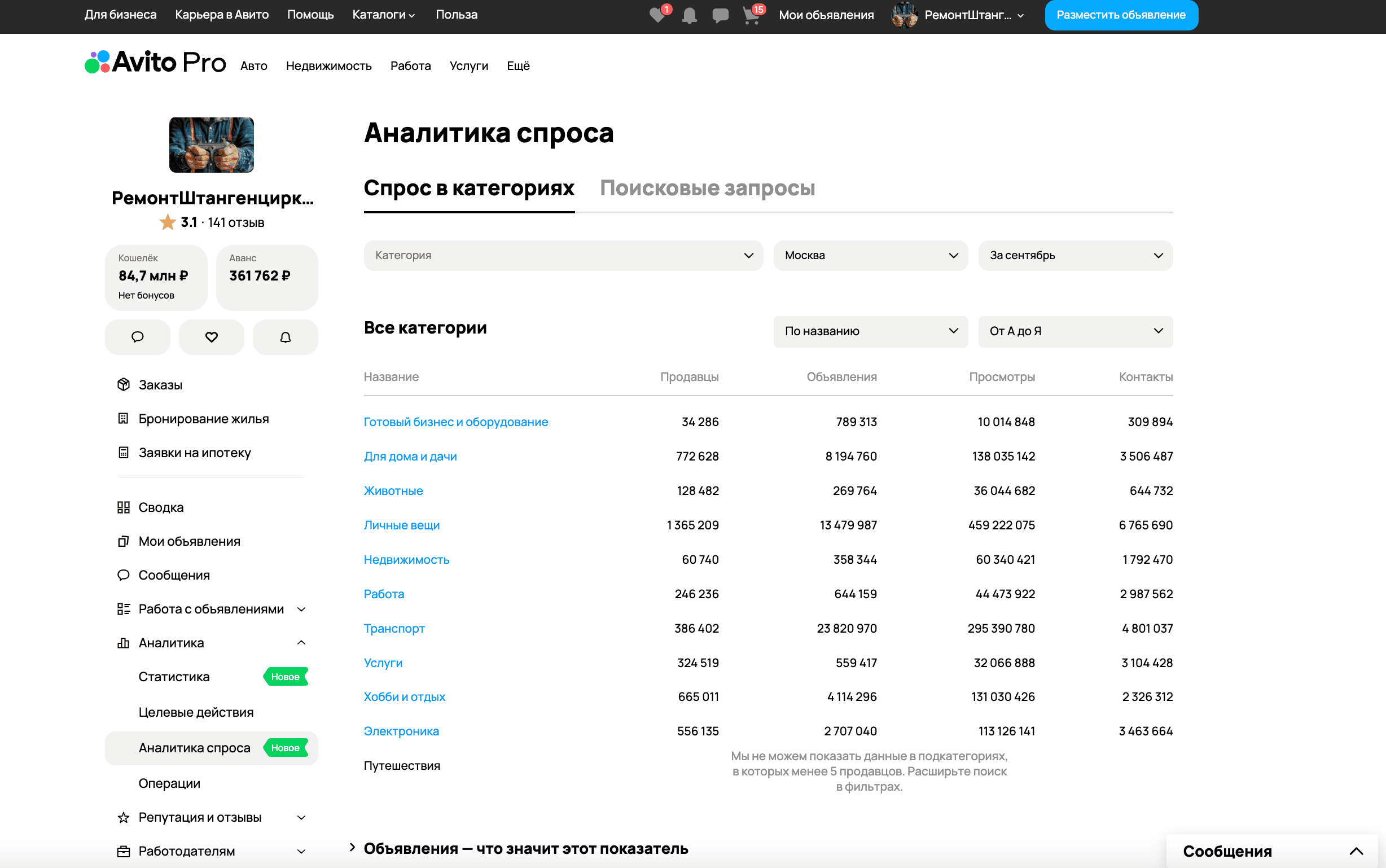Open the Каталоги menu in top bar
1386x868 pixels.
point(383,15)
